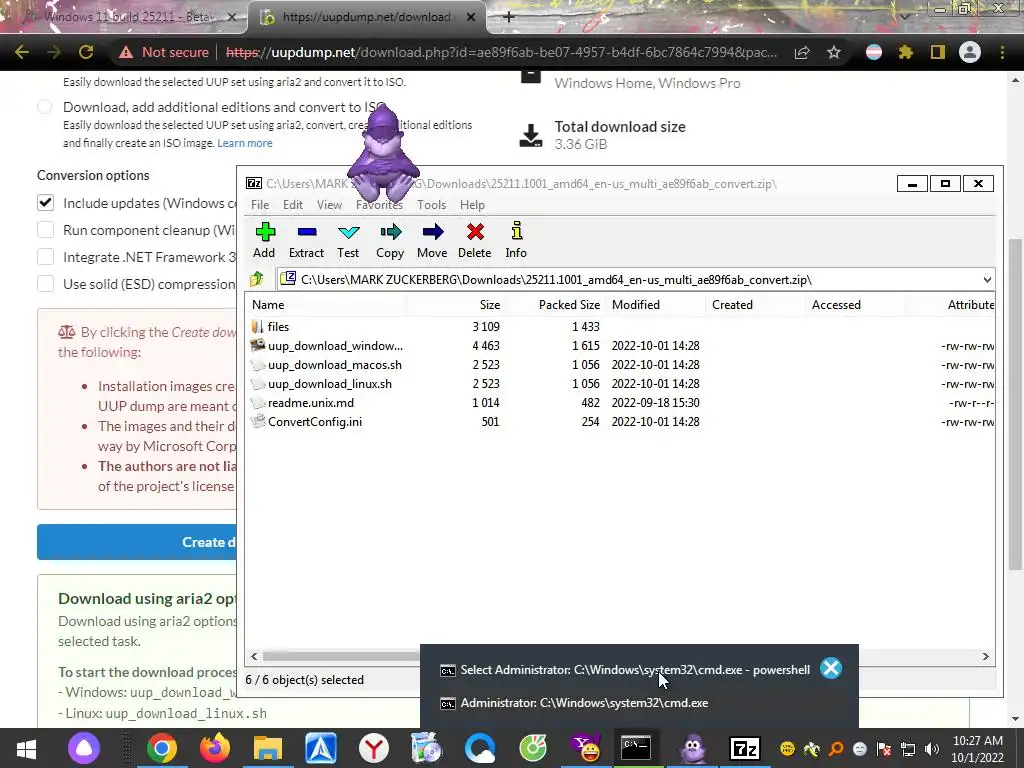Open the Info tool in 7-Zip
Screen dimensions: 1024x768
click(x=516, y=240)
